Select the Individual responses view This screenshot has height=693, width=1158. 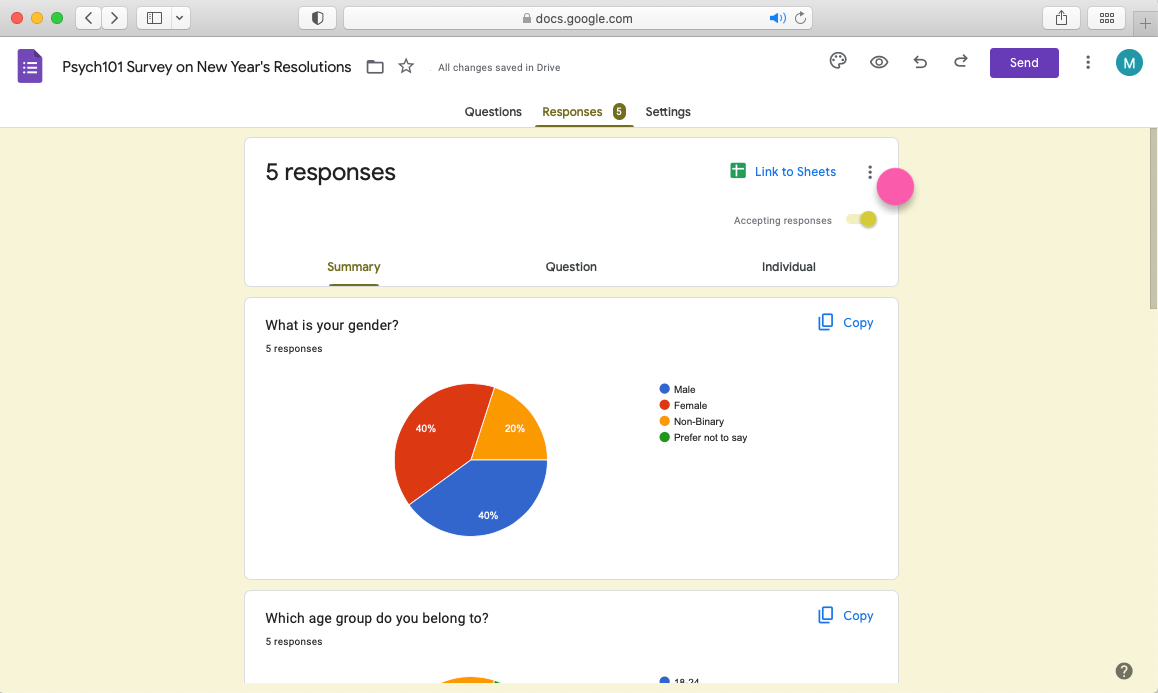click(788, 267)
